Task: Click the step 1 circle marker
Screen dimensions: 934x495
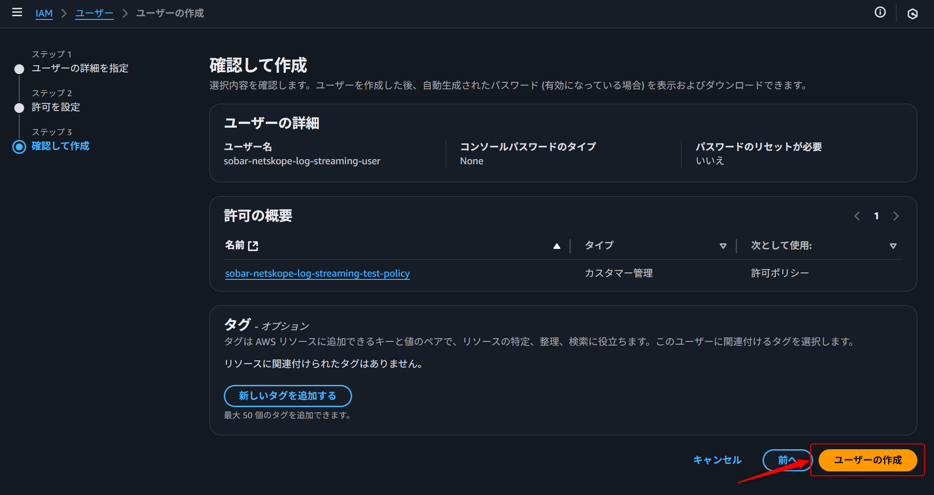Action: [x=19, y=69]
